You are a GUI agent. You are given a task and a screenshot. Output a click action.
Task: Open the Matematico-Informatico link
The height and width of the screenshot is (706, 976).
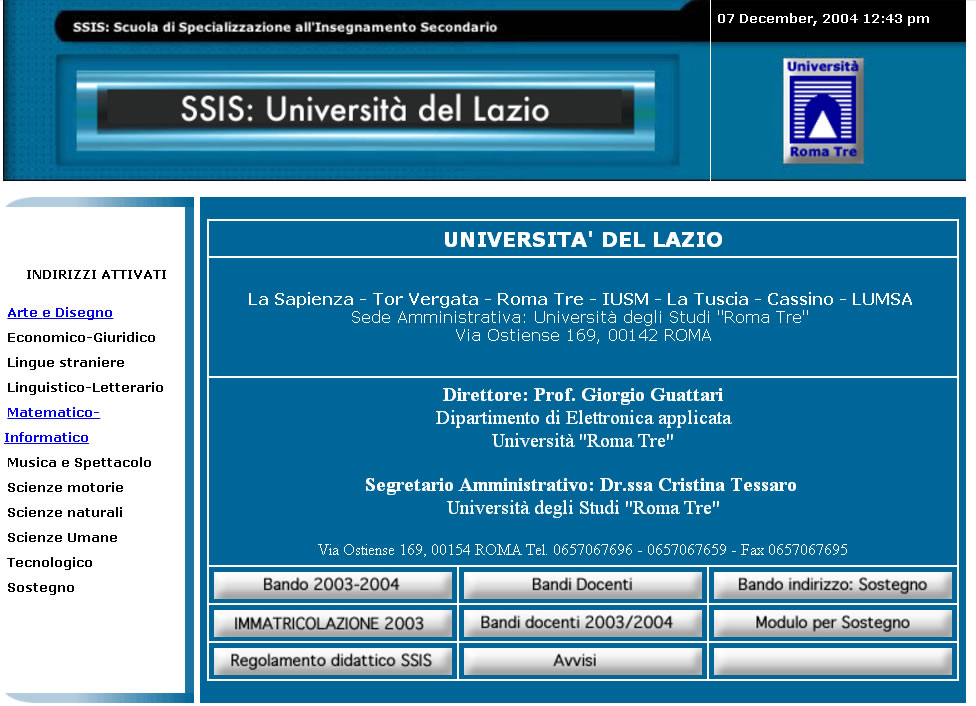(52, 425)
